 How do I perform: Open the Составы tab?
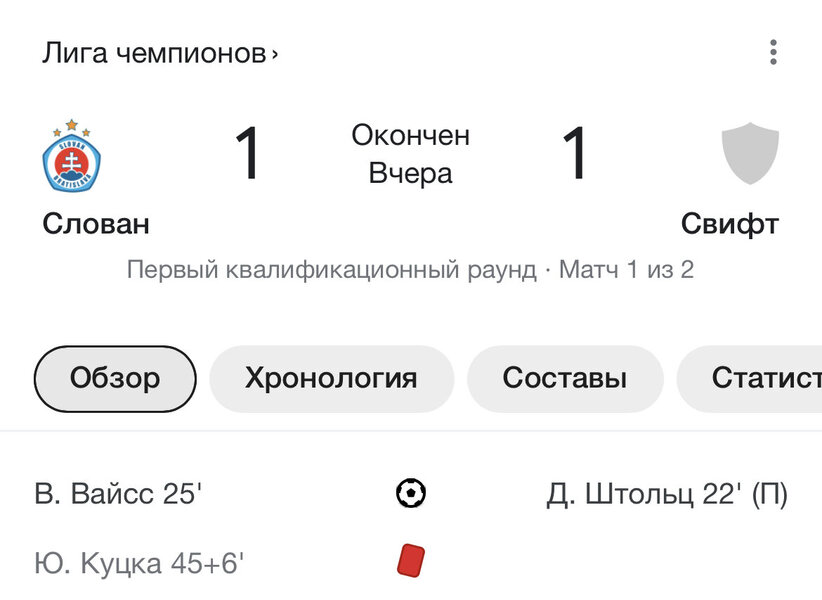pos(565,379)
